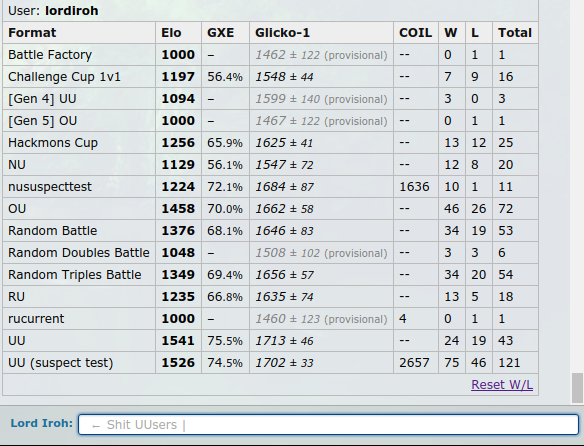
Task: Focus the chat message input field
Action: 328,424
